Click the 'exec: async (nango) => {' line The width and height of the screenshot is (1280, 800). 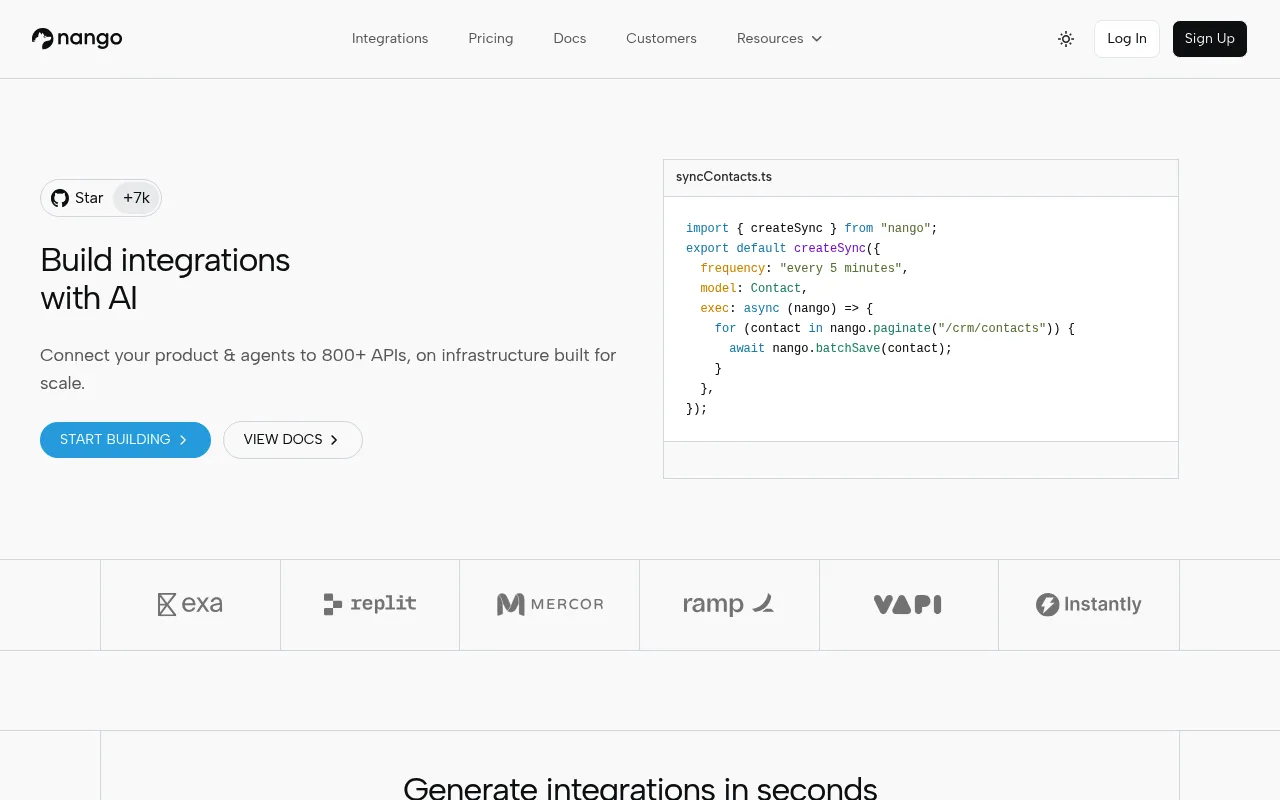click(787, 308)
